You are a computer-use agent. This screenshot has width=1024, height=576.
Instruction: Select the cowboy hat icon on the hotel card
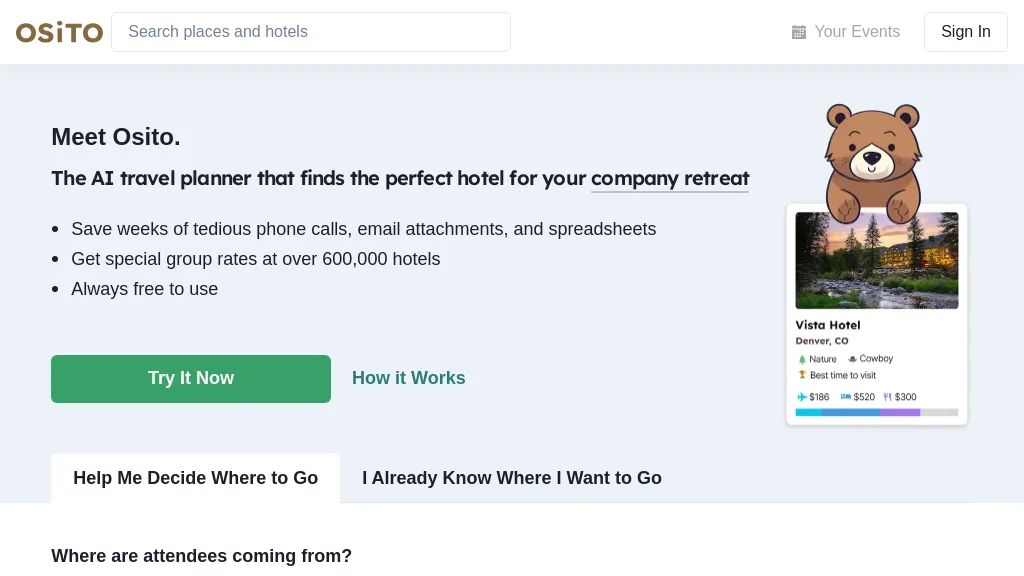852,358
